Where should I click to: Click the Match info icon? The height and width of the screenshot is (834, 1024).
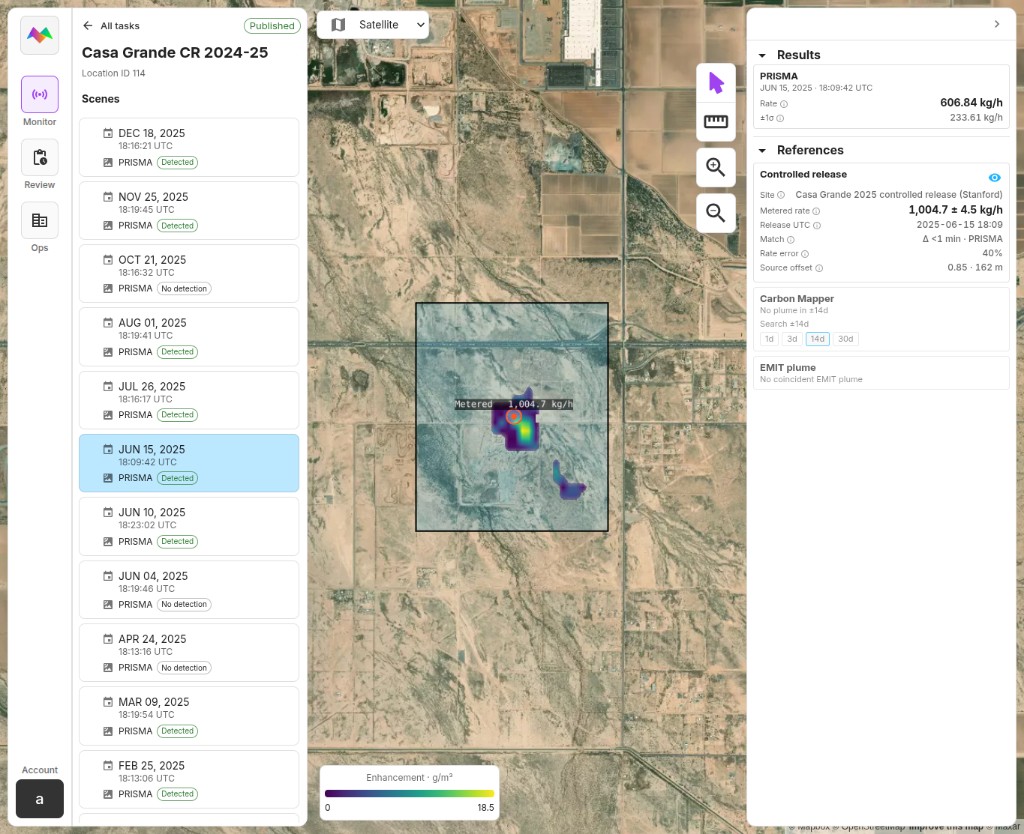(x=790, y=240)
